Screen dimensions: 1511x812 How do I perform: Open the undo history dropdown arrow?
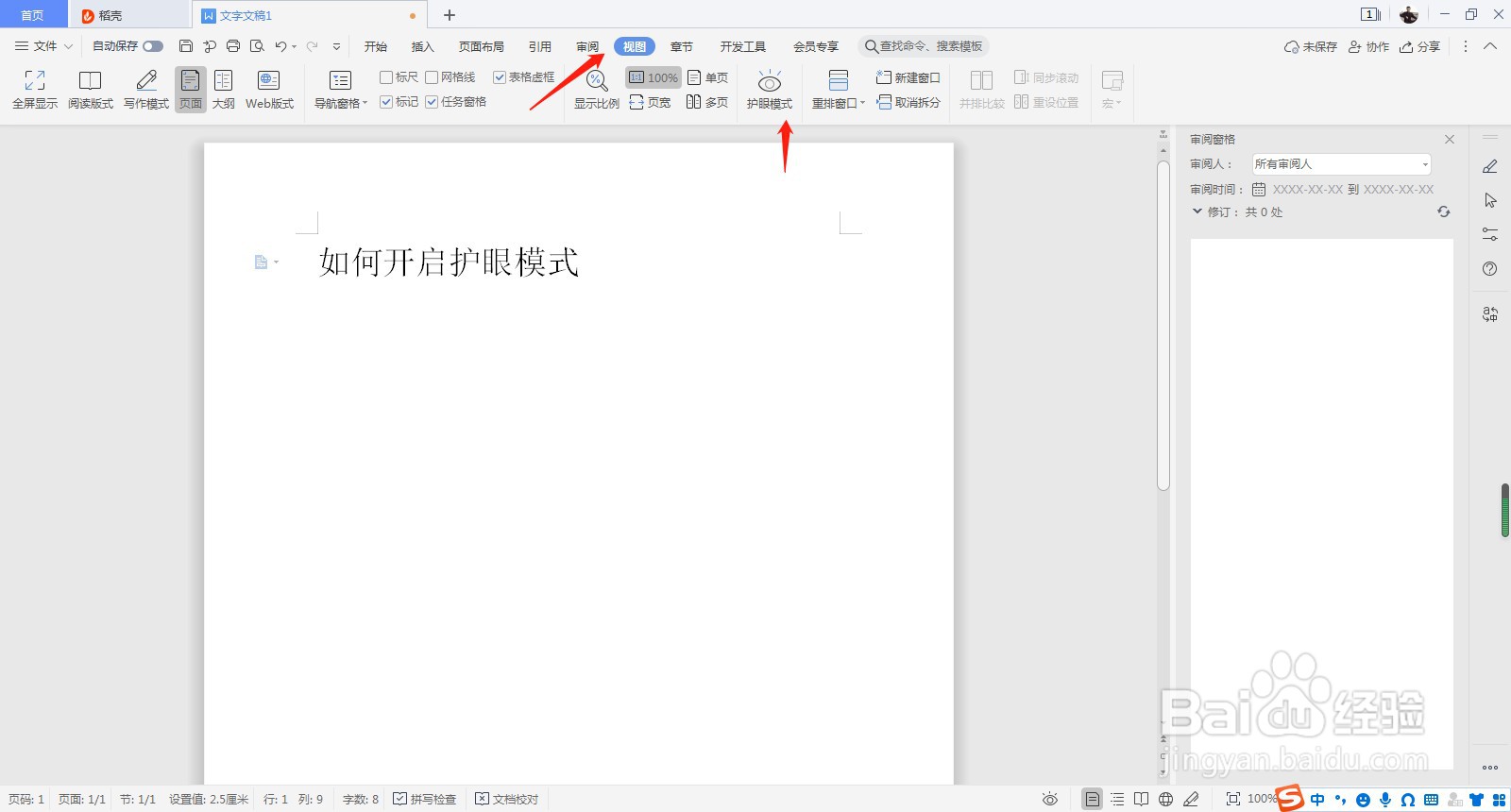pyautogui.click(x=295, y=46)
